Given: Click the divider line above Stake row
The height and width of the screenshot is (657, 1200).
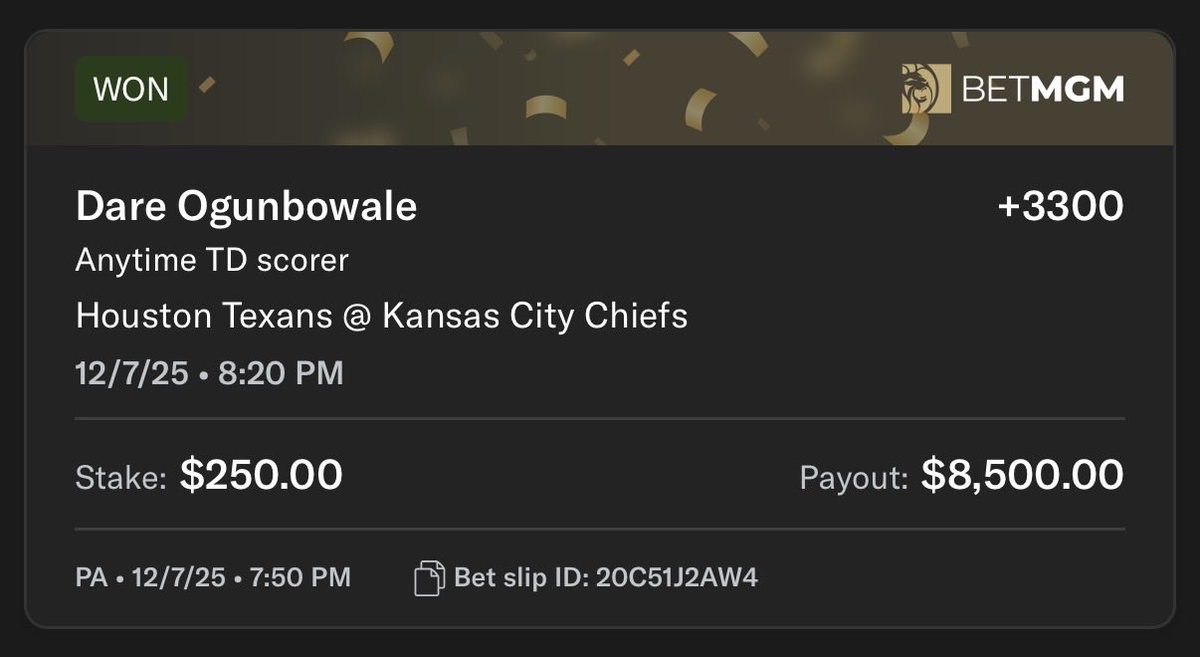Looking at the screenshot, I should (600, 418).
